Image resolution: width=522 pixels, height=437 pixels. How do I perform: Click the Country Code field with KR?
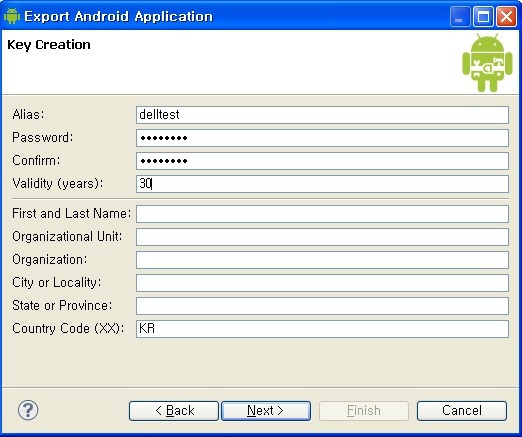point(322,329)
